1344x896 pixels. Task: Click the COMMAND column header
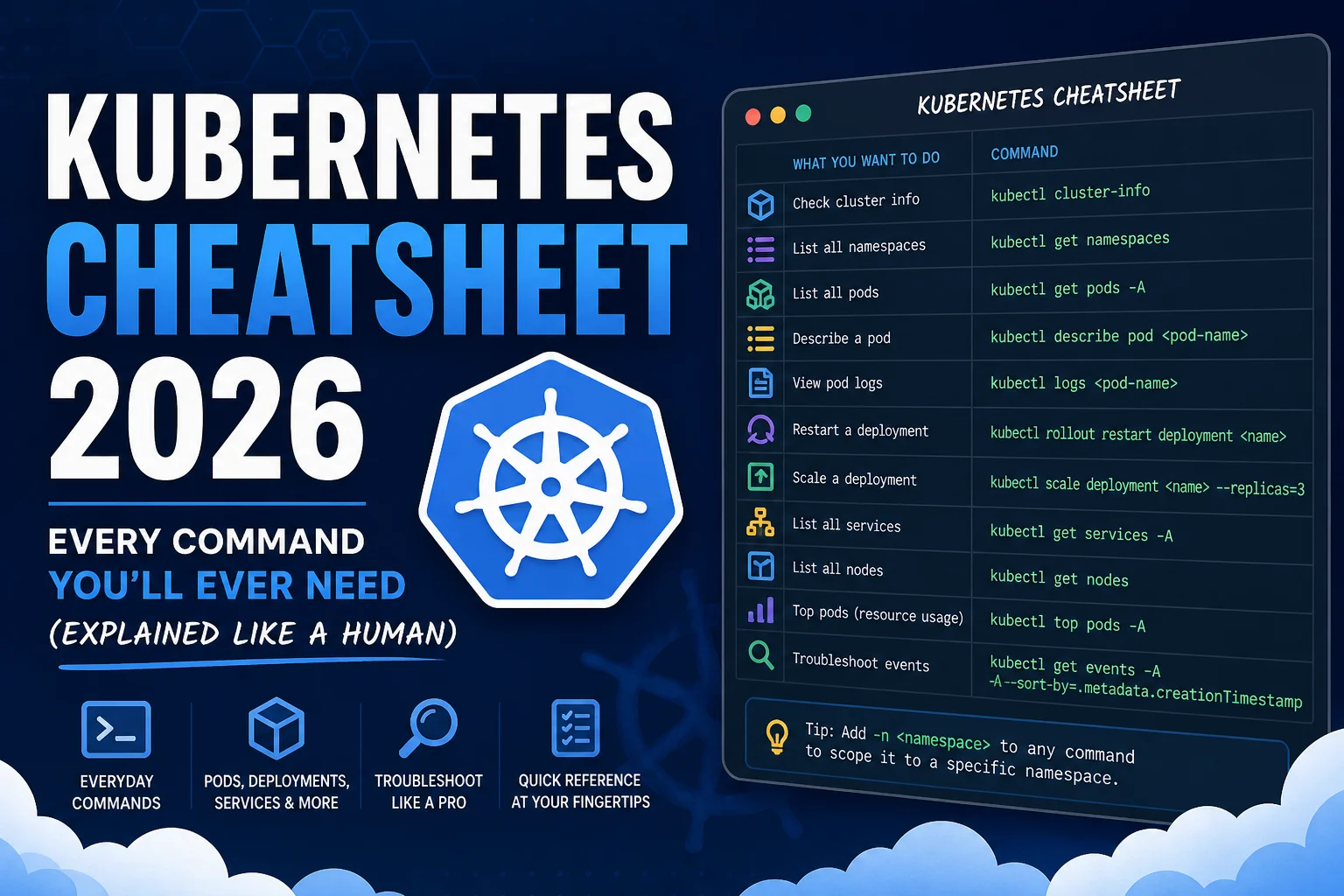coord(1025,153)
